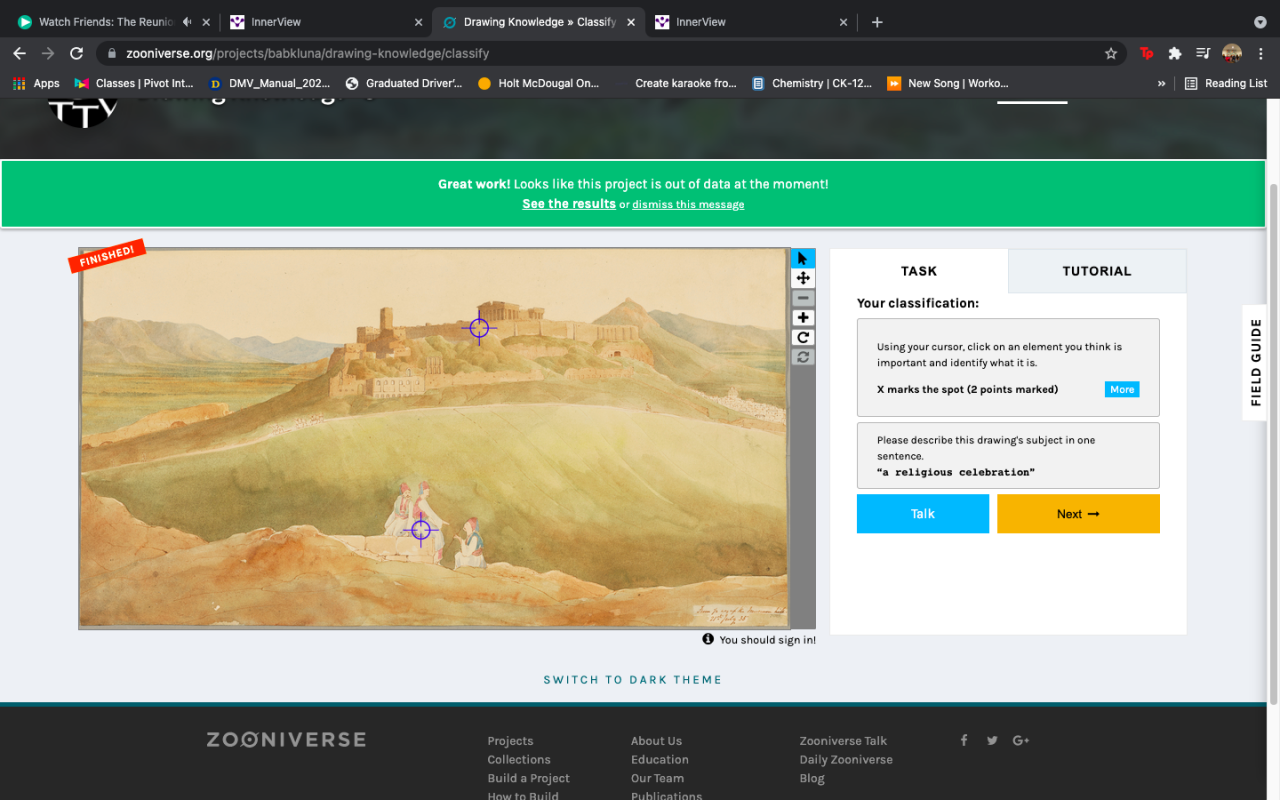Screen dimensions: 1280x800
Task: Click the yellow Next button
Action: pos(1078,514)
